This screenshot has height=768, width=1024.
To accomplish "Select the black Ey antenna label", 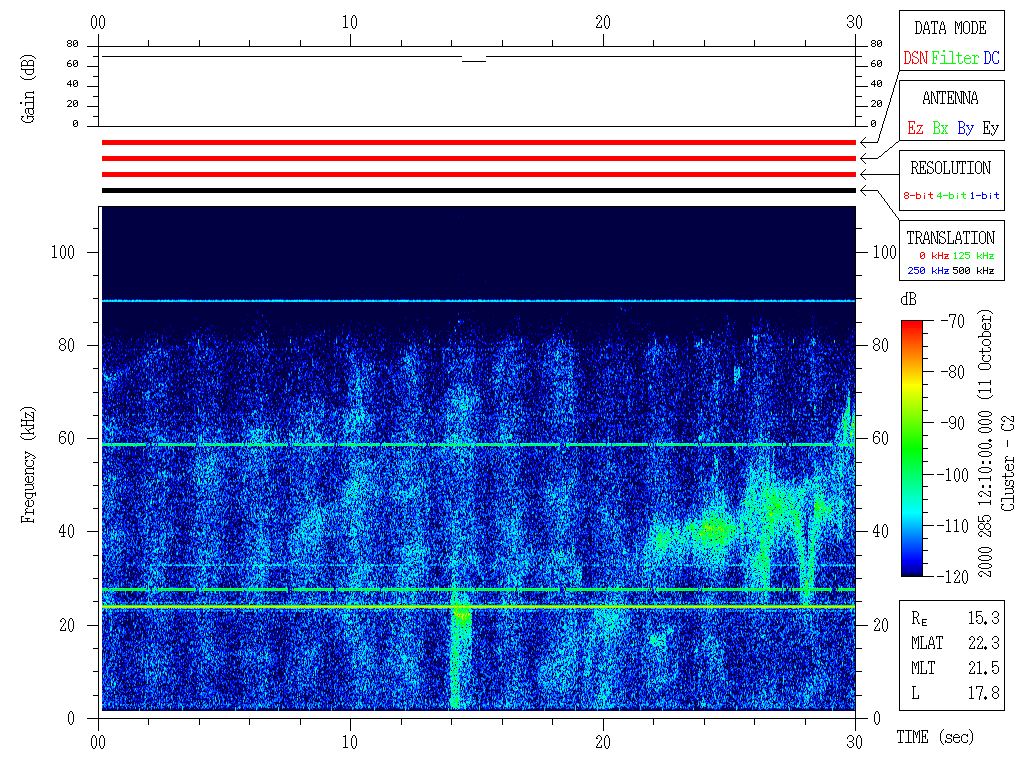I will click(x=990, y=129).
